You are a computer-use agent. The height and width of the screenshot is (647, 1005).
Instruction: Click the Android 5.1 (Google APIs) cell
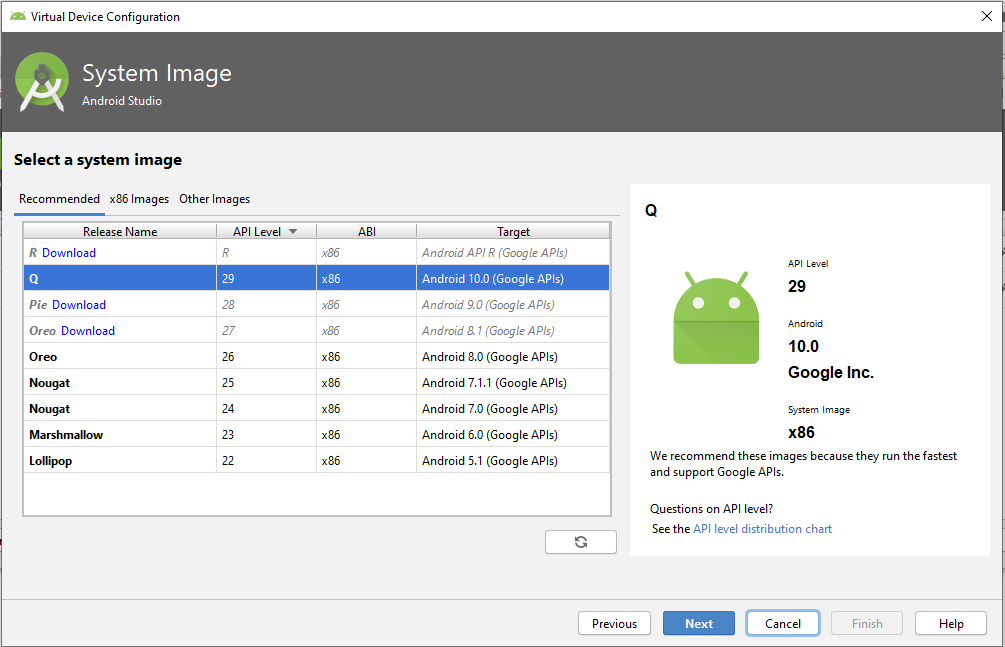[x=513, y=460]
